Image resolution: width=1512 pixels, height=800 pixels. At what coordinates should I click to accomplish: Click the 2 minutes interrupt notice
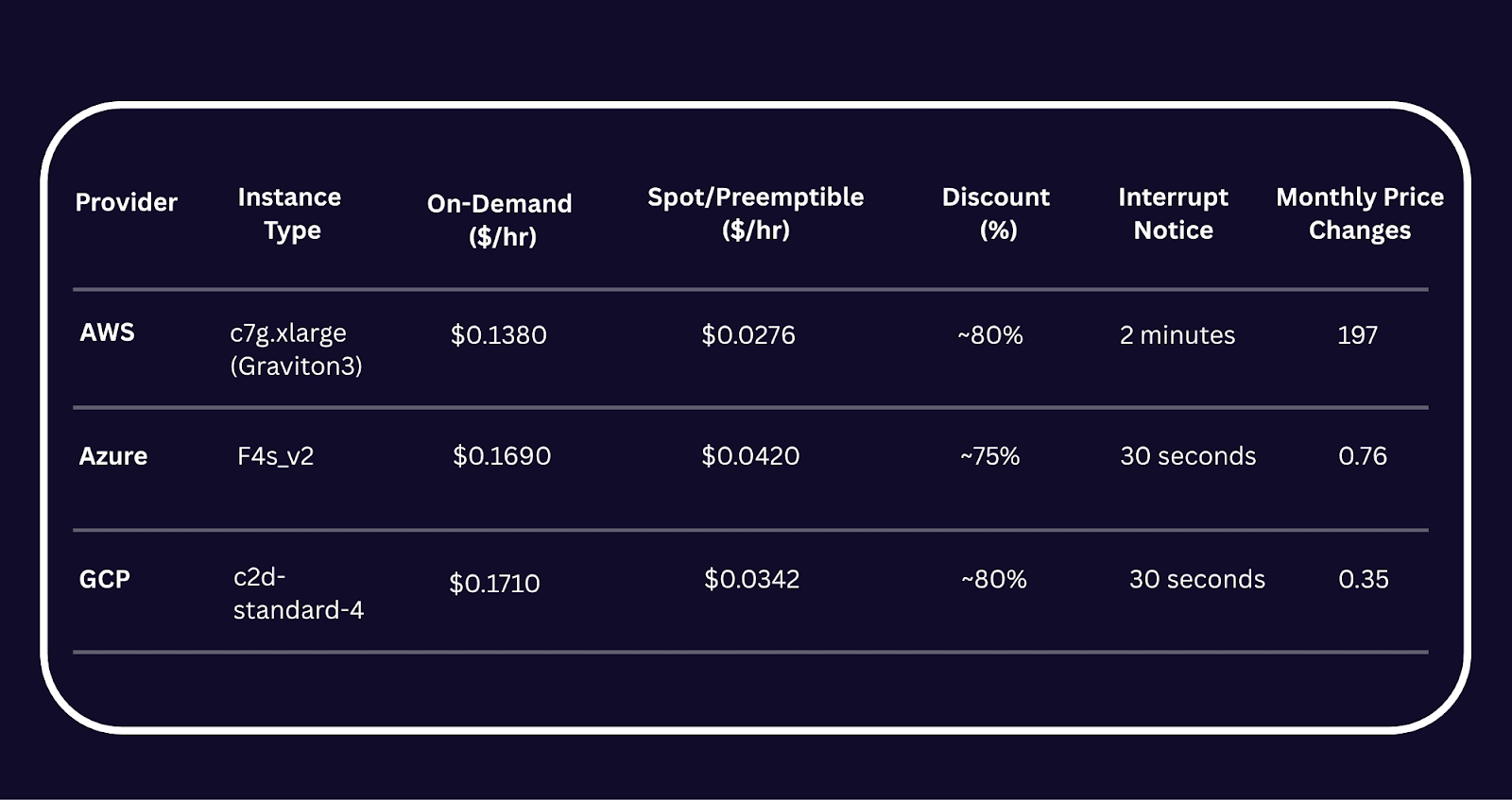(x=1177, y=335)
